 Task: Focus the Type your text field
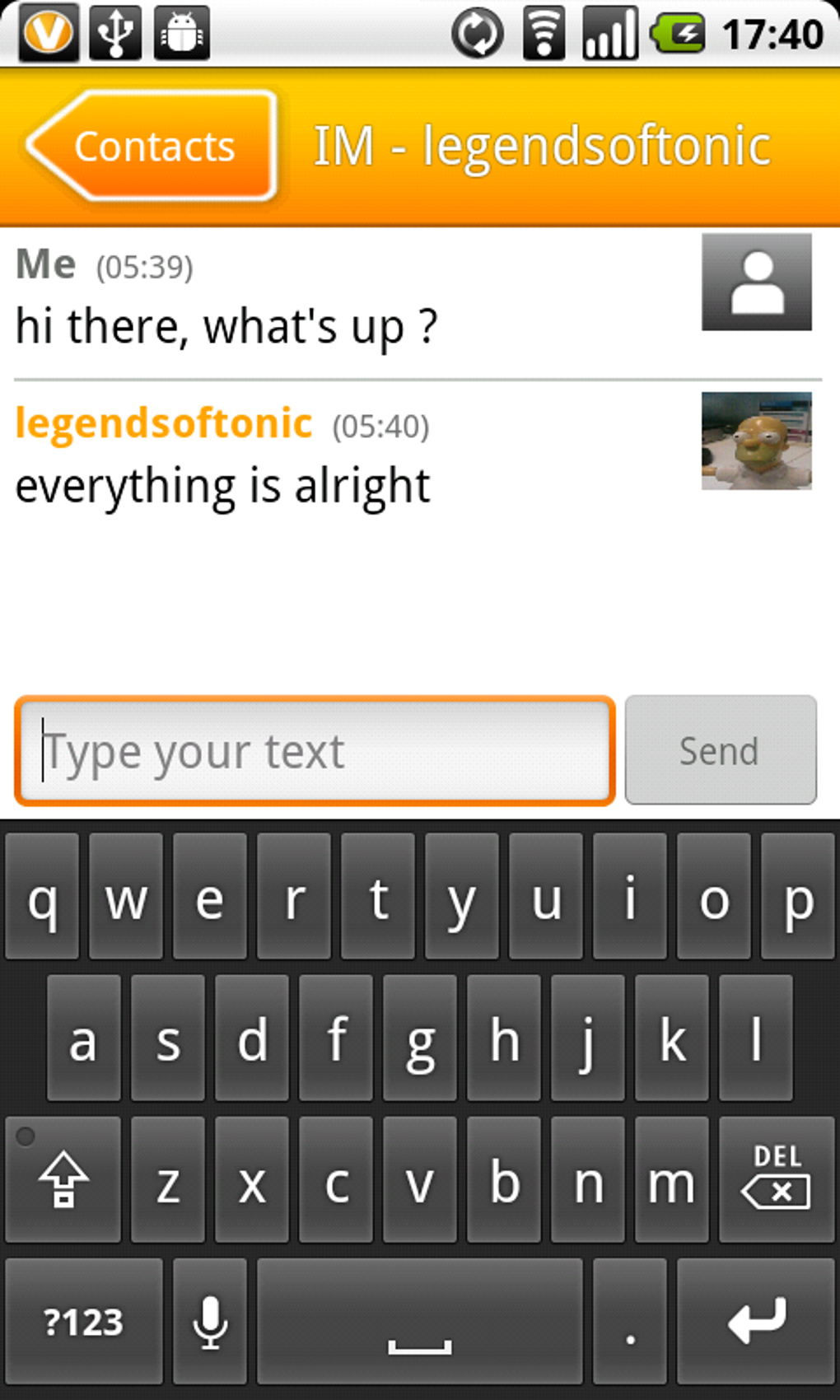tap(315, 750)
